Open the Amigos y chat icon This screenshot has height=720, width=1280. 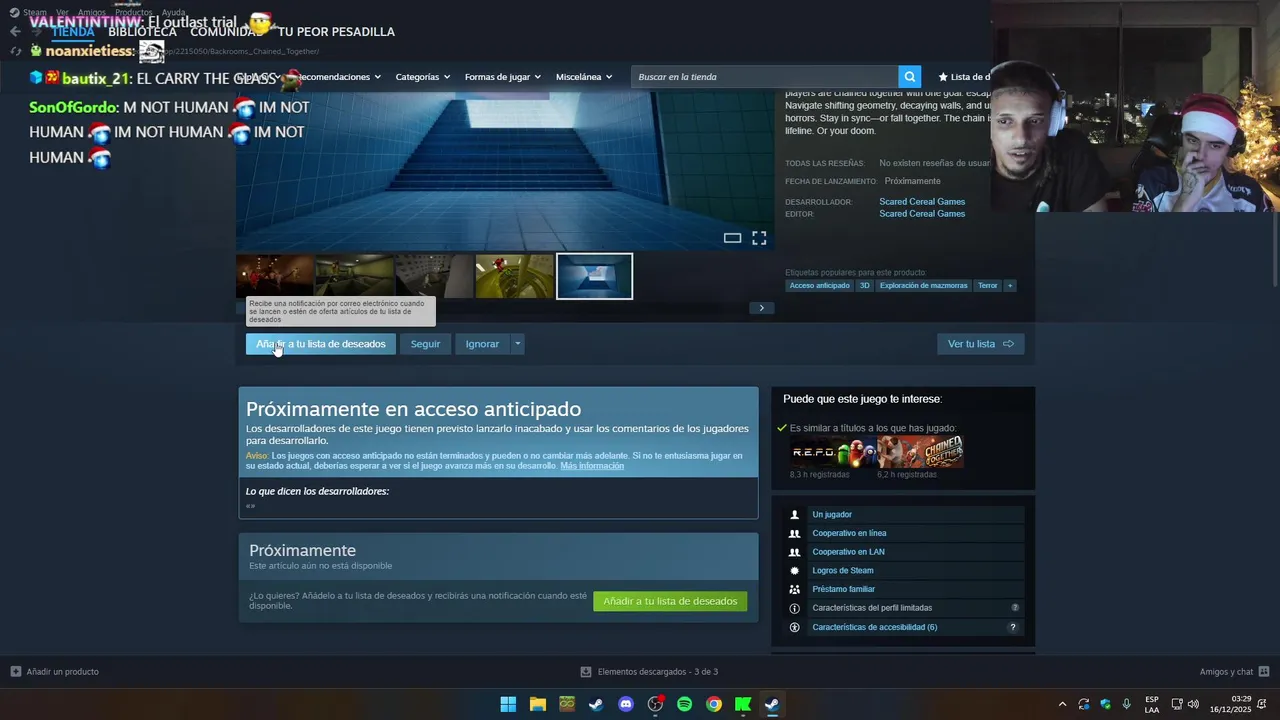point(1264,672)
